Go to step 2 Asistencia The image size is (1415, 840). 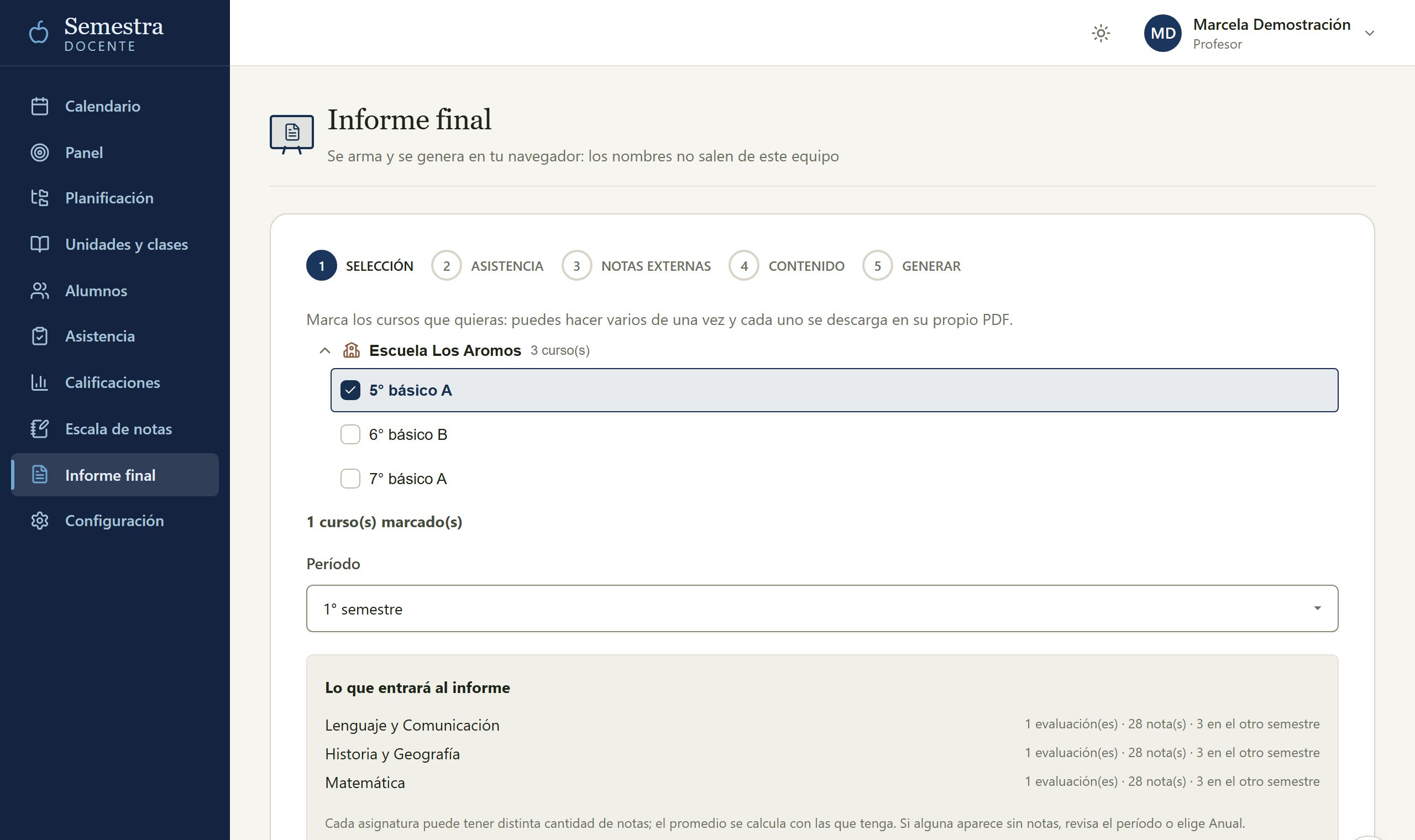[488, 265]
